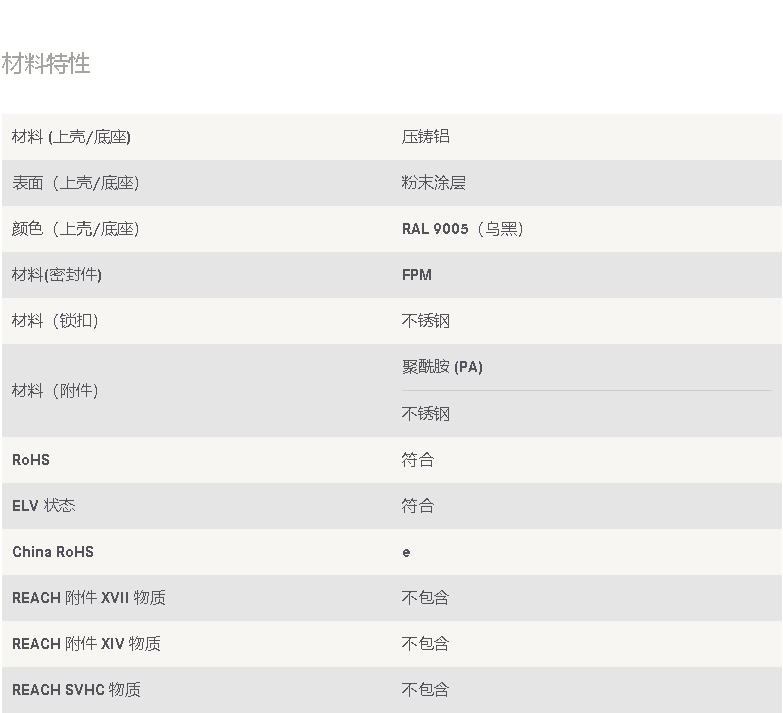Click the China RoHS value e
Image resolution: width=783 pixels, height=713 pixels.
coord(406,552)
